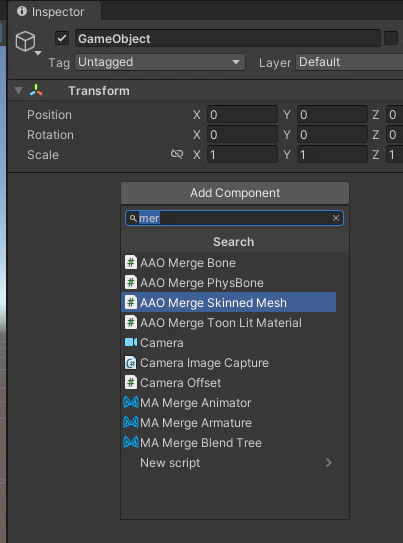
Task: Select MA Merge Animator component
Action: click(x=229, y=403)
